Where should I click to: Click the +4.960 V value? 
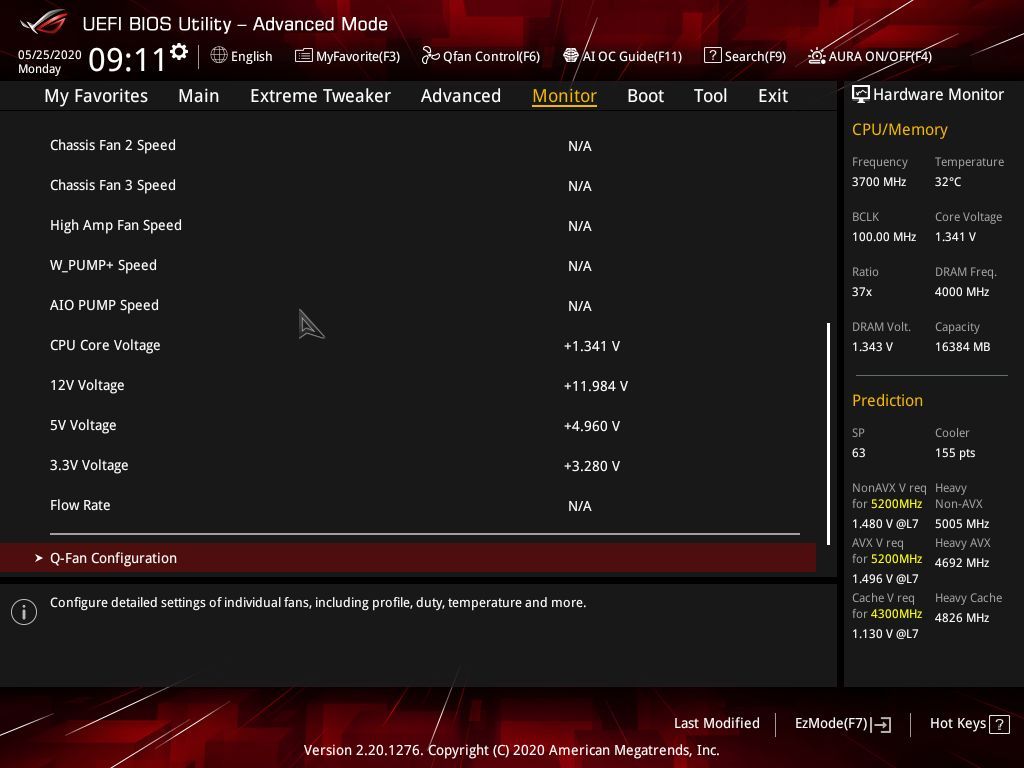point(592,426)
